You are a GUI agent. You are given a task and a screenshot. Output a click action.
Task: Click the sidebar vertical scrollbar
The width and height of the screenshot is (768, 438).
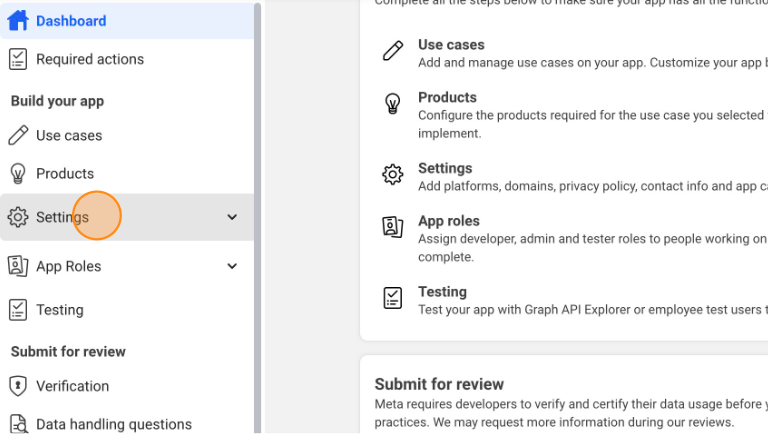pyautogui.click(x=258, y=218)
